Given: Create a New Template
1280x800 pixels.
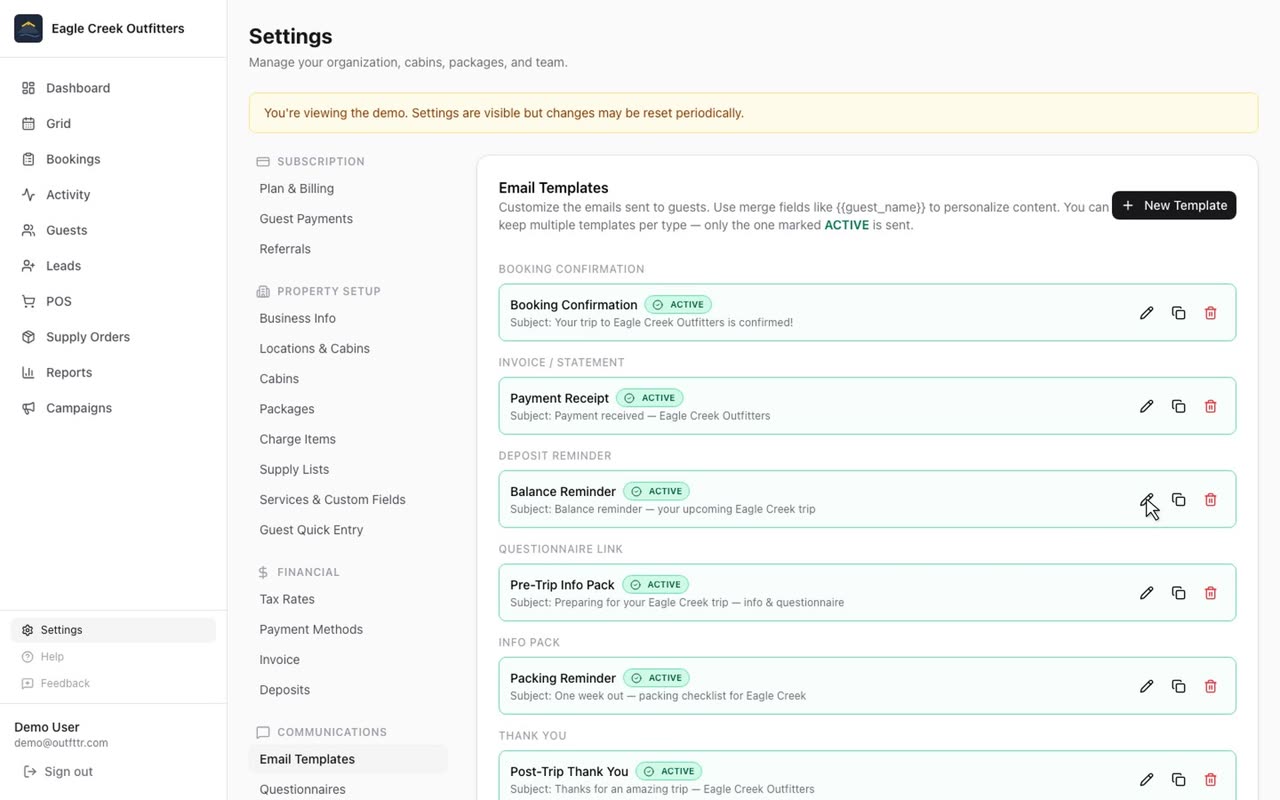Looking at the screenshot, I should [x=1174, y=205].
